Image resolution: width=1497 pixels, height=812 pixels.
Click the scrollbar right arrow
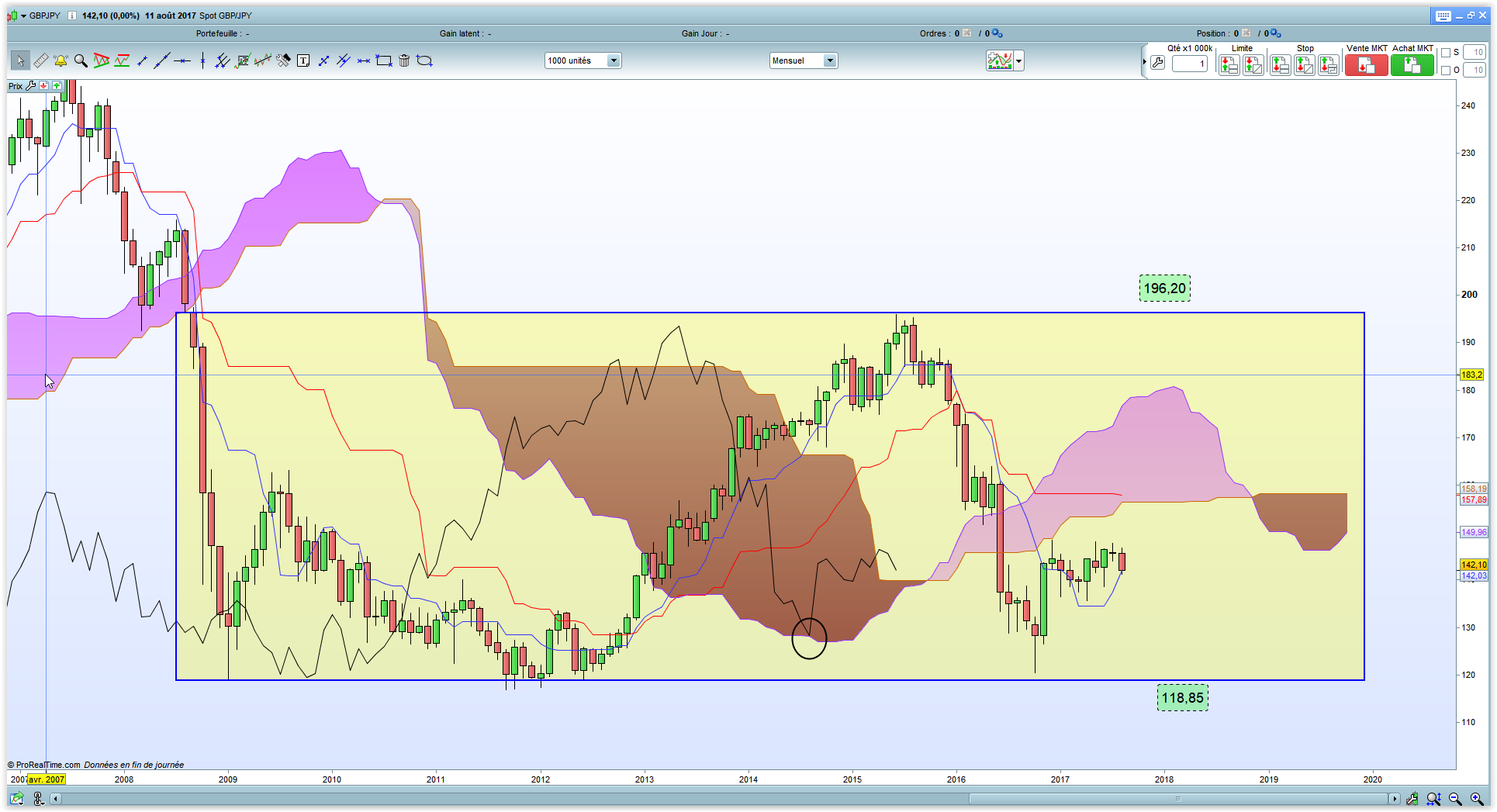point(1395,799)
